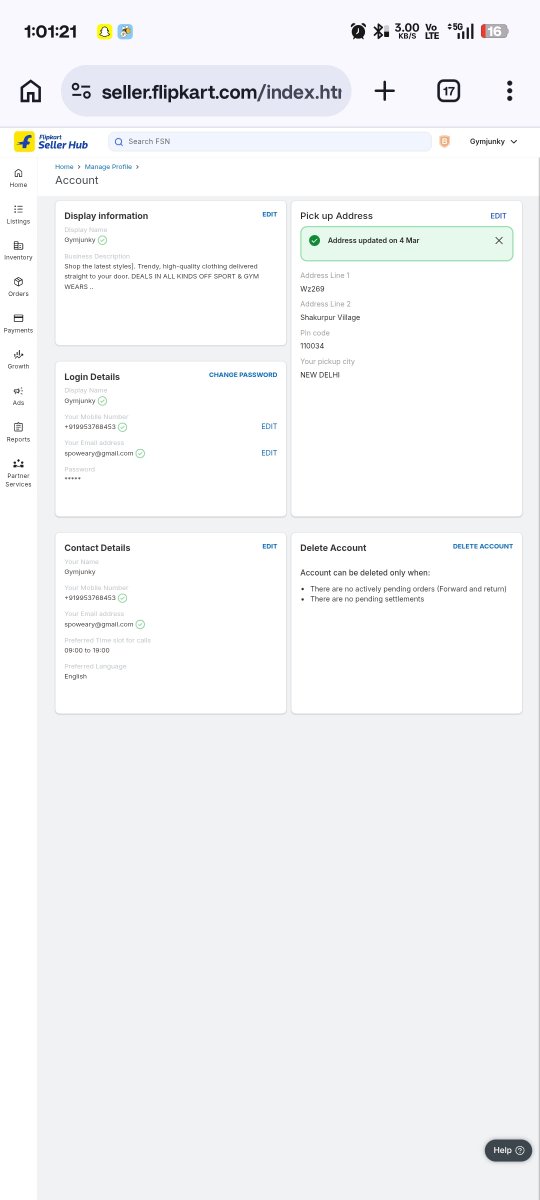Open a new browser tab with plus
This screenshot has width=540, height=1200.
[385, 91]
